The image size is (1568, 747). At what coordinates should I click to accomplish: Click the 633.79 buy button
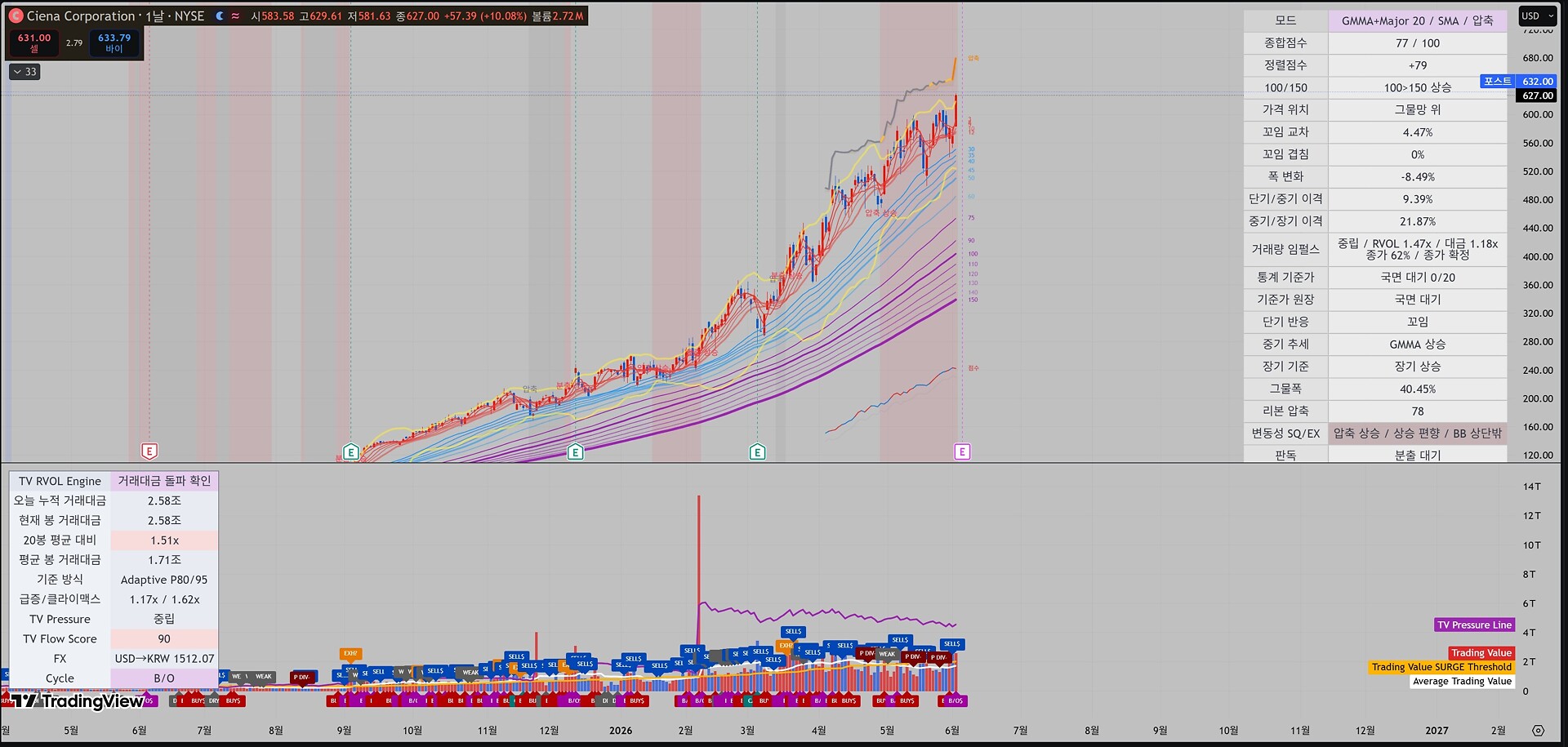114,43
